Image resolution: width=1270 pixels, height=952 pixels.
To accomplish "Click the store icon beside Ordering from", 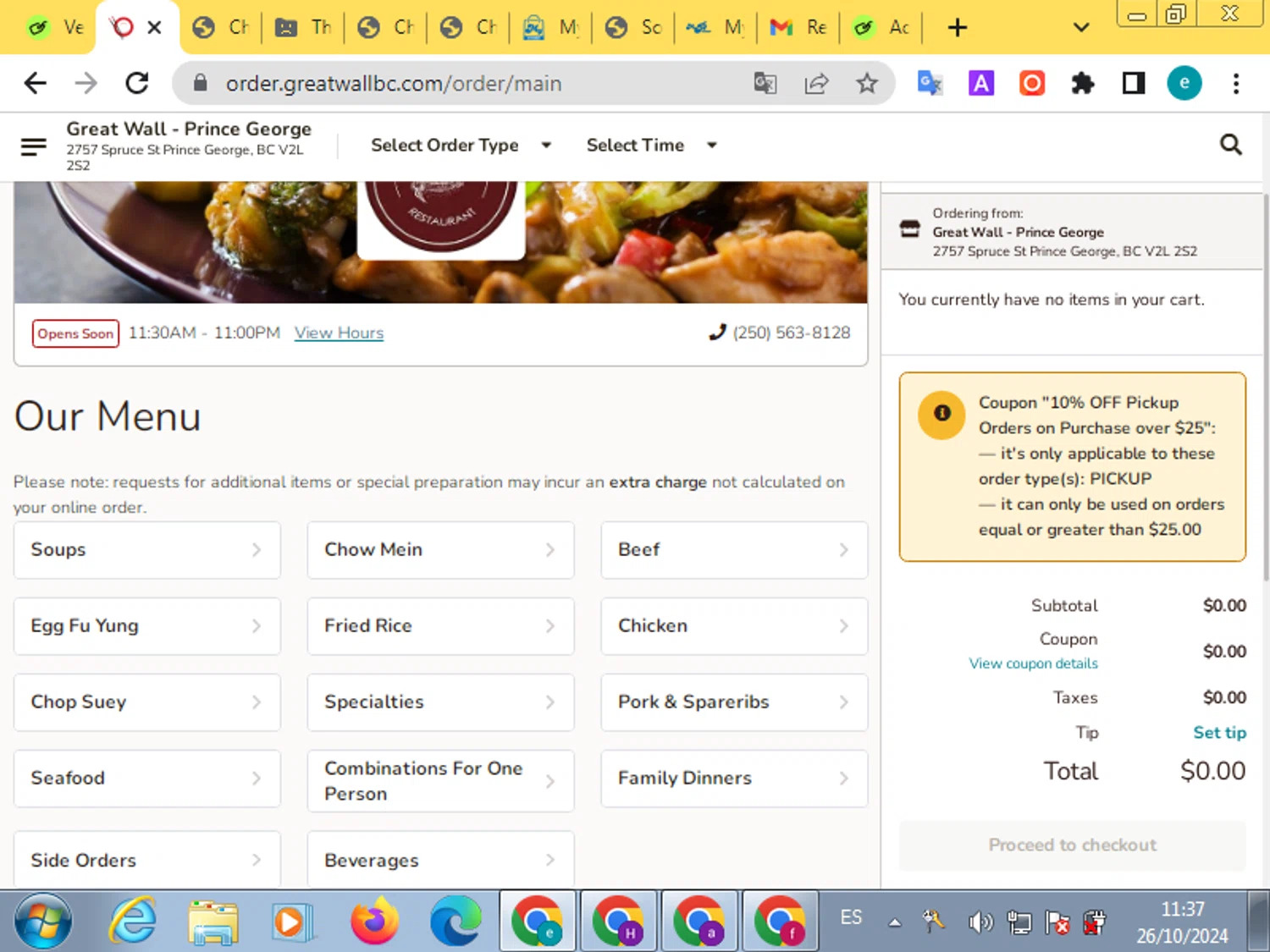I will pyautogui.click(x=910, y=228).
